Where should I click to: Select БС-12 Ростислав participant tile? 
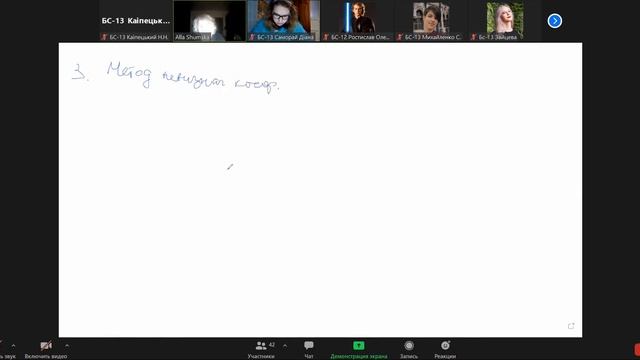point(358,21)
